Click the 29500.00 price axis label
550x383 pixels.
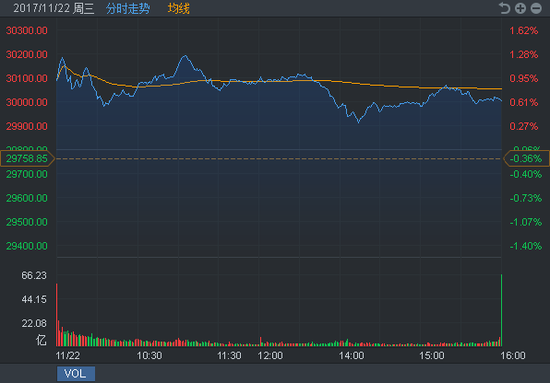tap(27, 222)
